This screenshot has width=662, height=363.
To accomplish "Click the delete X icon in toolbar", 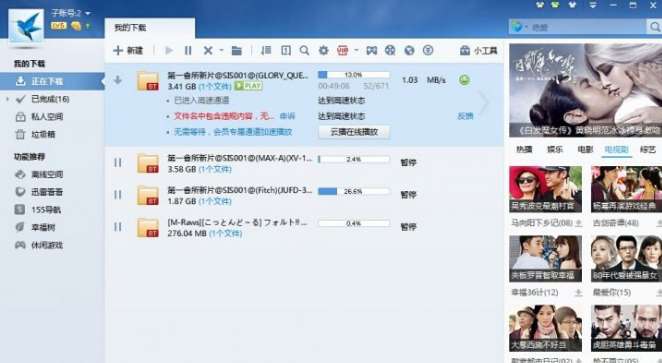I will point(208,51).
